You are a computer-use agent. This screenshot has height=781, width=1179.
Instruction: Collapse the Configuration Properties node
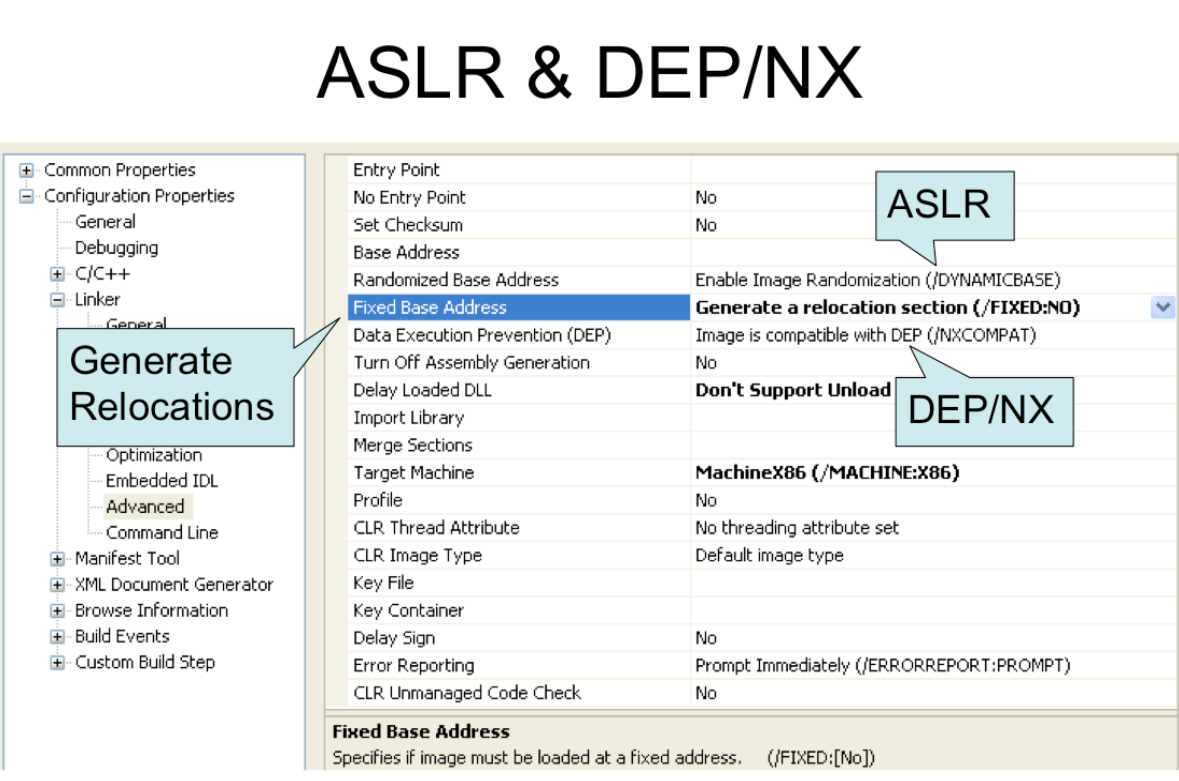click(x=26, y=197)
